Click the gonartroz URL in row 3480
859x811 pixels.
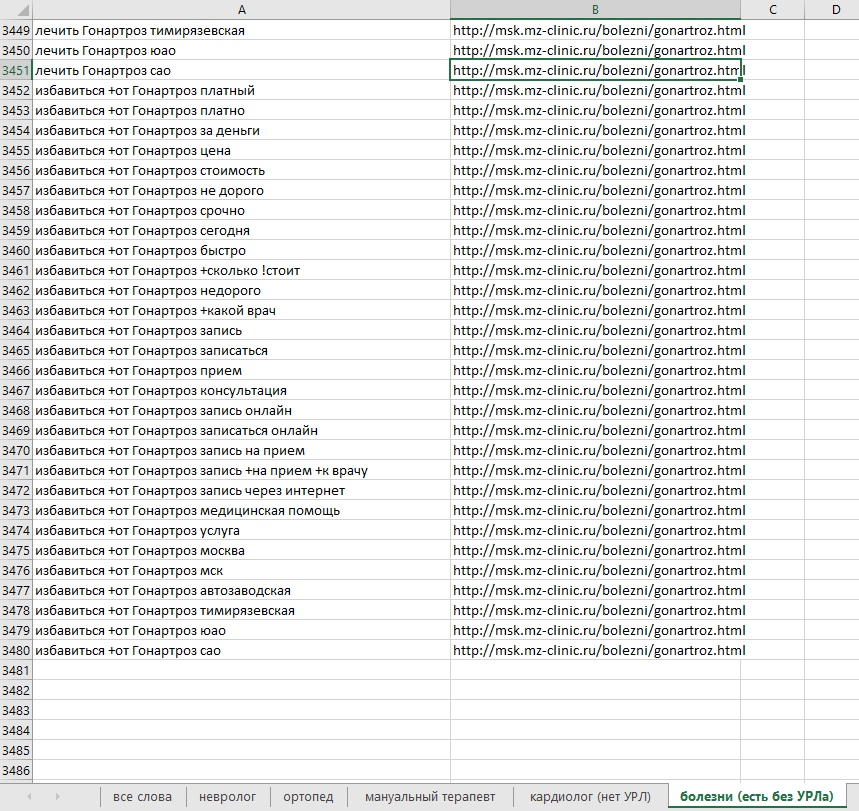point(598,650)
